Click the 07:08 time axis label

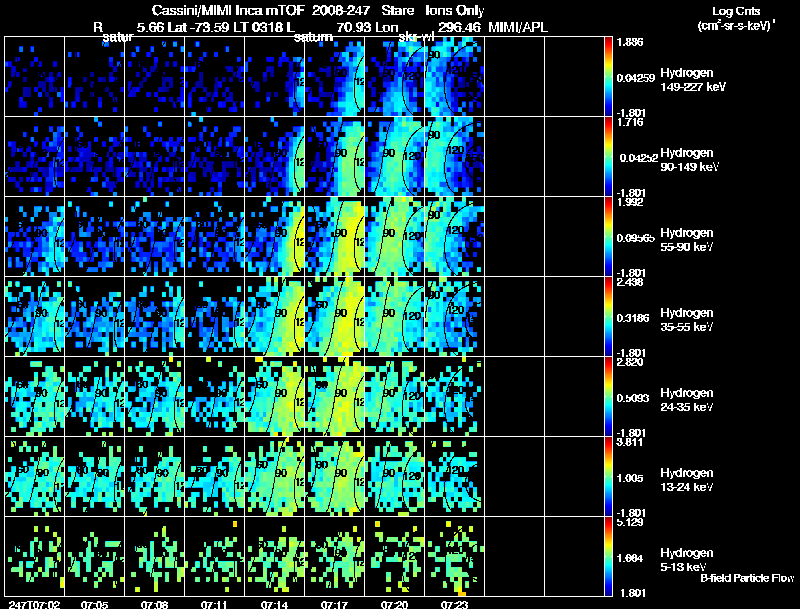(155, 604)
